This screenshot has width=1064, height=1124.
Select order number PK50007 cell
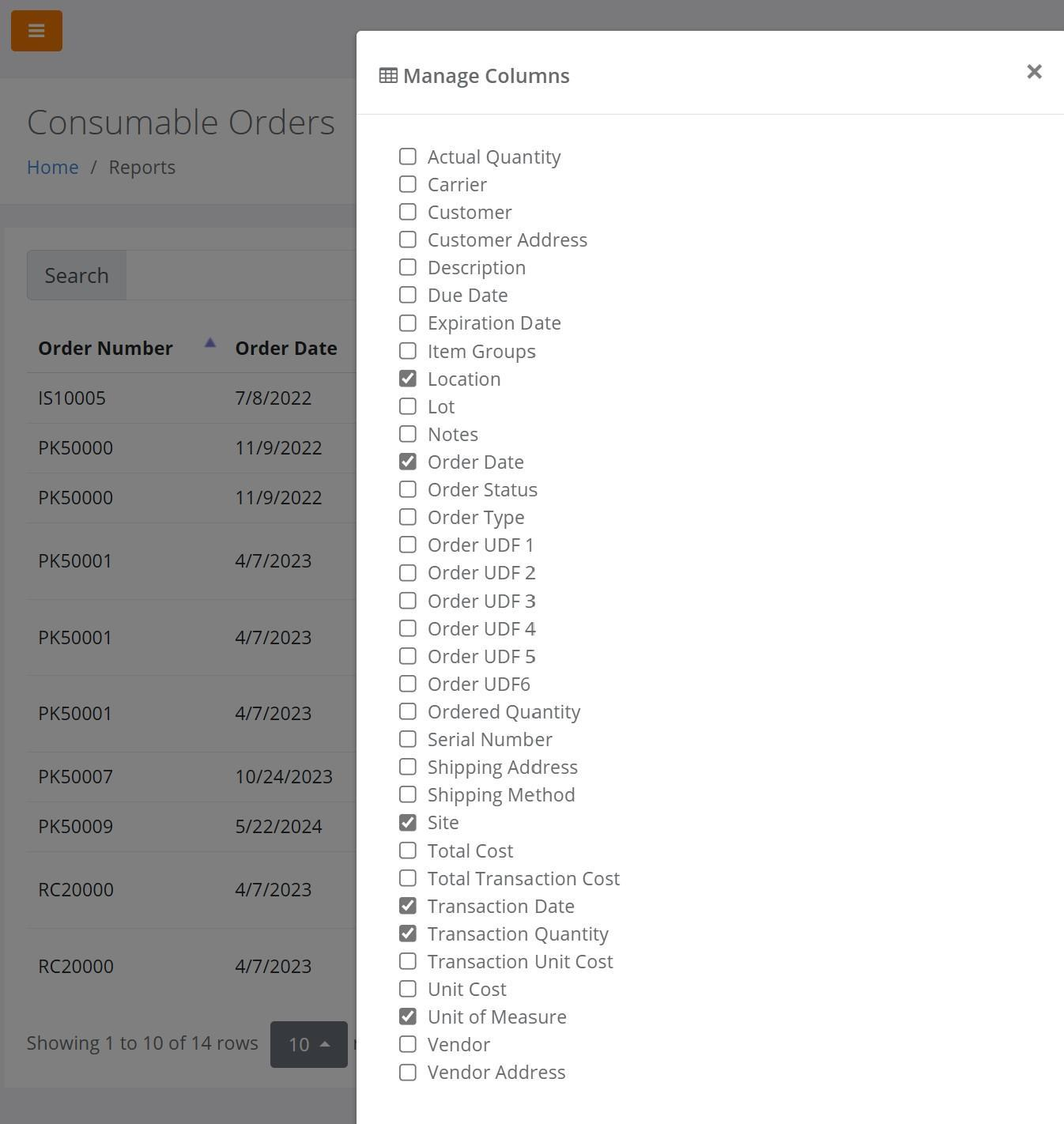(x=76, y=776)
